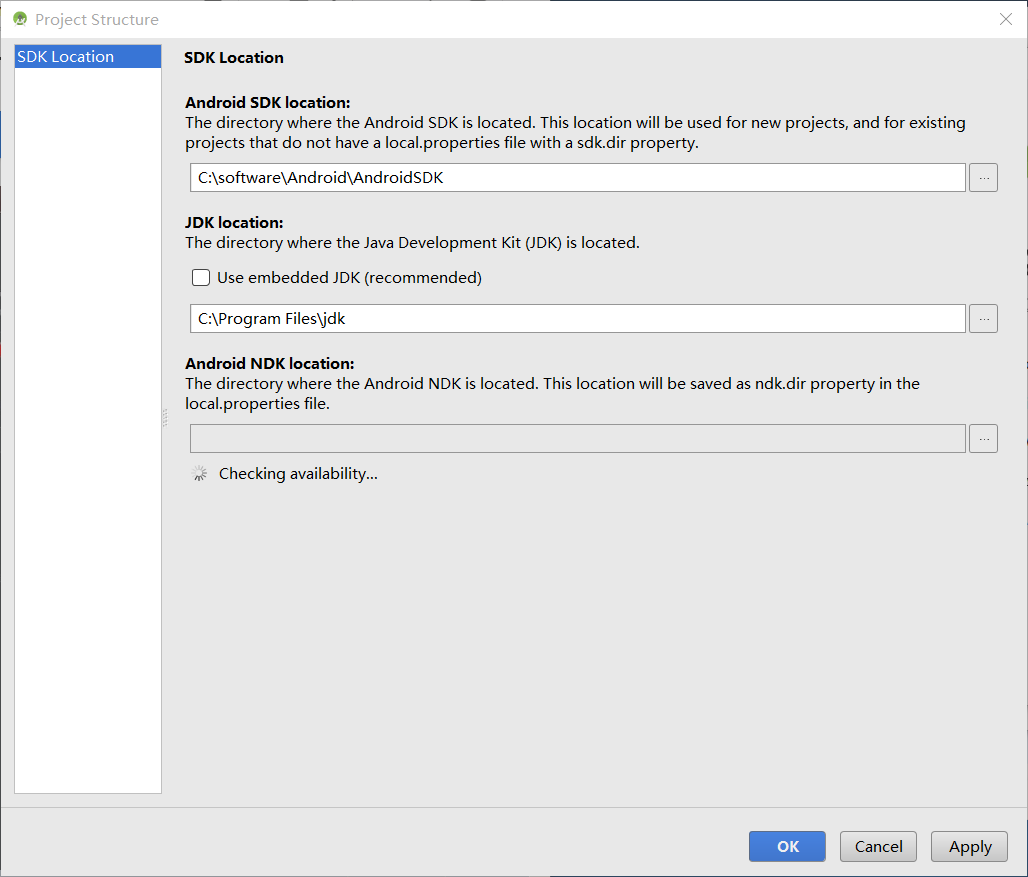The width and height of the screenshot is (1028, 877).
Task: Close the Project Structure dialog
Action: click(1006, 19)
